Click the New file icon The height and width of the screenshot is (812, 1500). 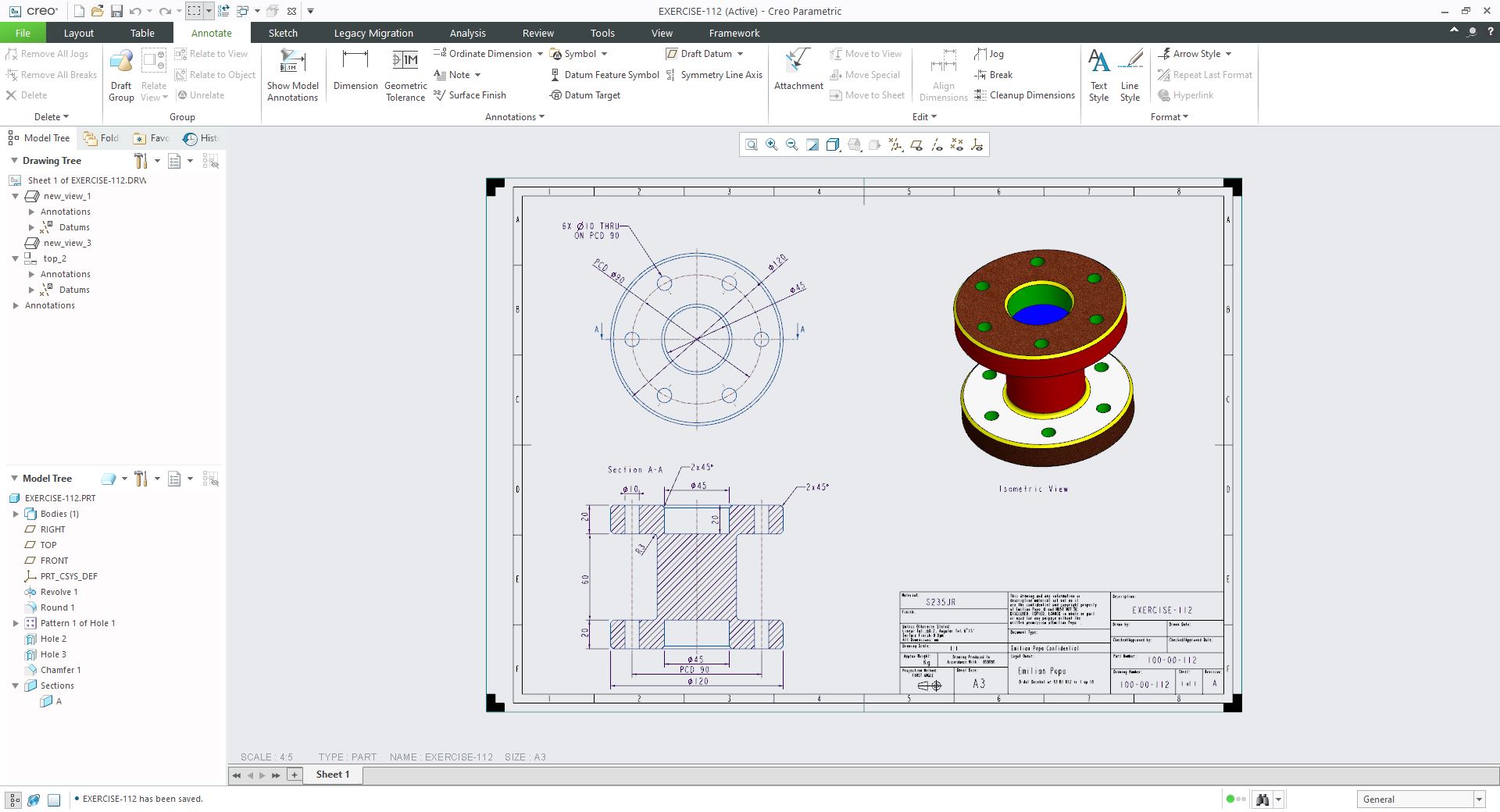79,11
